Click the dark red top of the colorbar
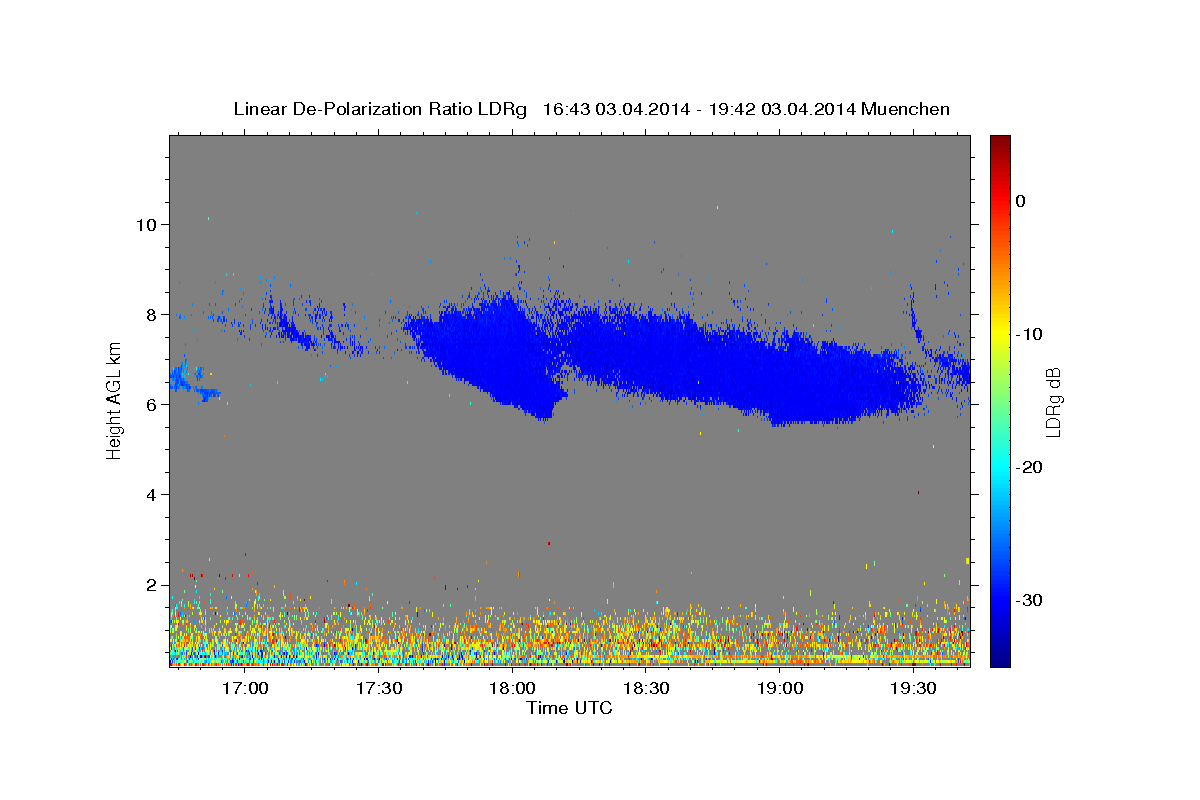Screen dimensions: 1200x800 1000,142
